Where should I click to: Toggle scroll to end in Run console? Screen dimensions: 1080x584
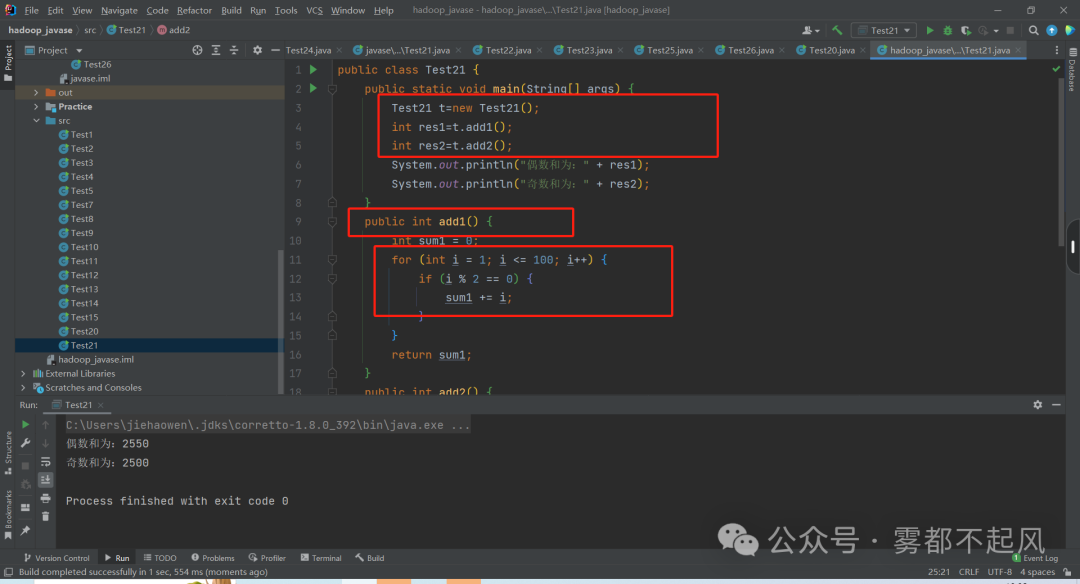tap(45, 480)
